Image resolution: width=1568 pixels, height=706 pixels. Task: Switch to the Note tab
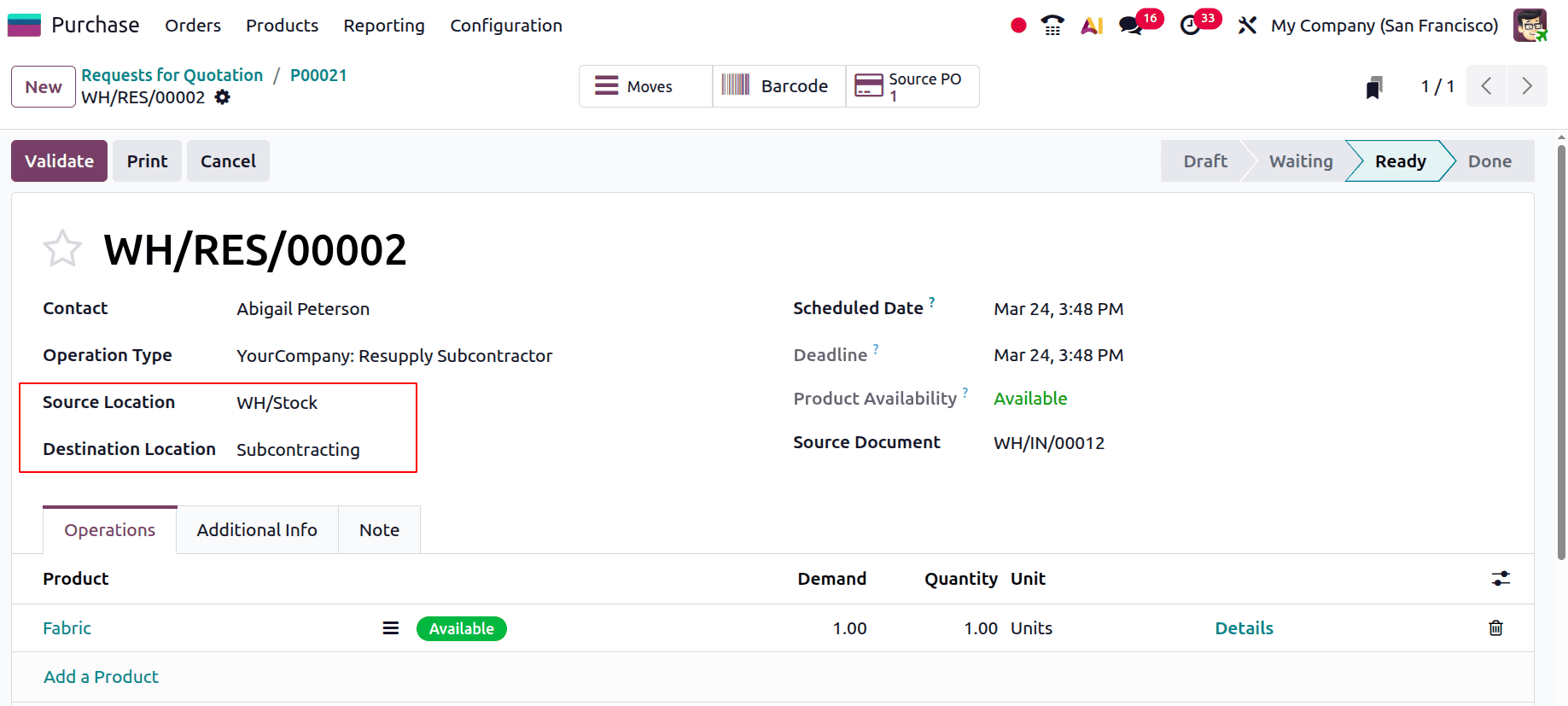pyautogui.click(x=379, y=530)
